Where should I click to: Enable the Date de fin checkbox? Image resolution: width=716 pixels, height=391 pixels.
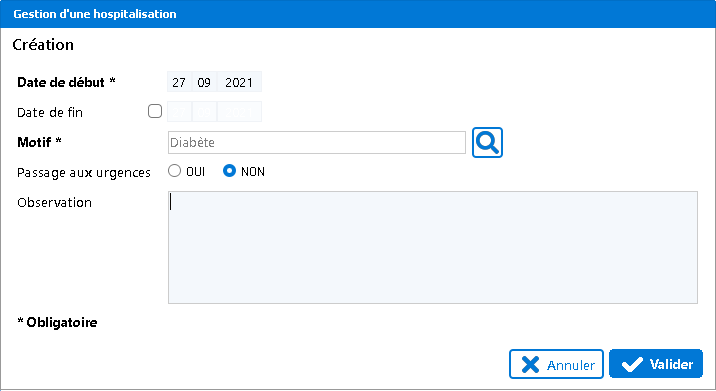tap(155, 111)
